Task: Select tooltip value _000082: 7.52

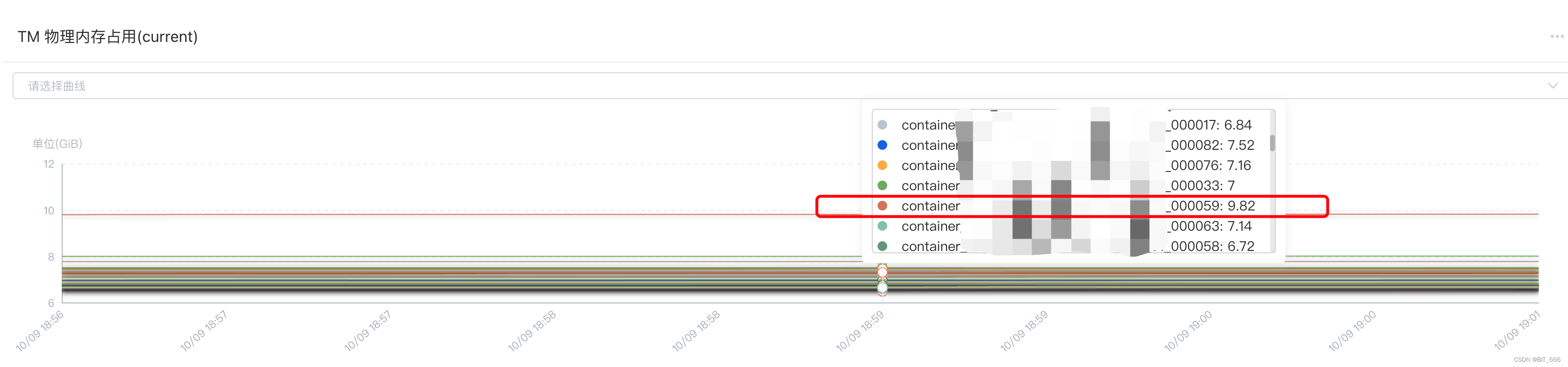Action: tap(1210, 144)
